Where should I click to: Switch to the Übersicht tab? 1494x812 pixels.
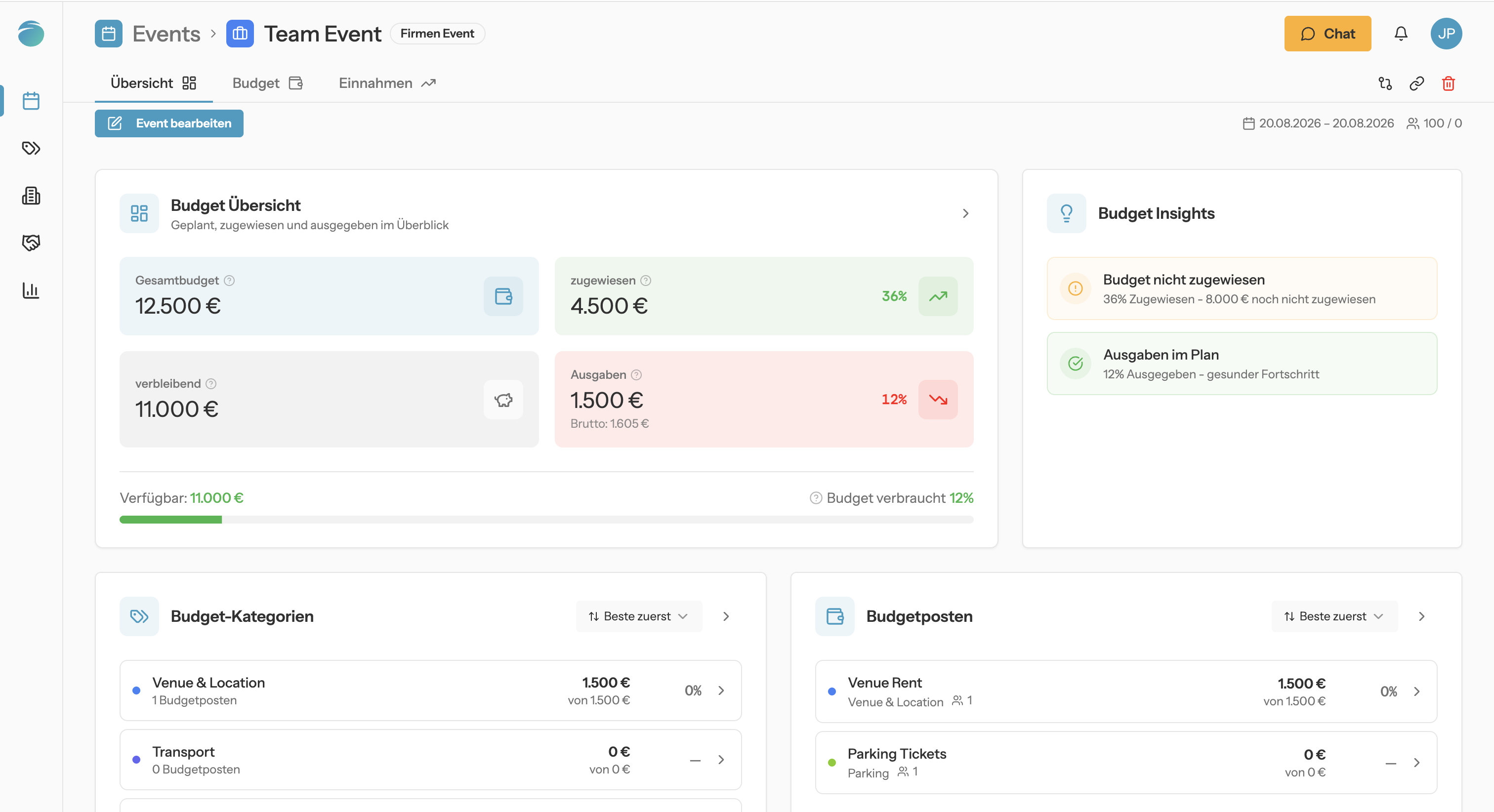154,83
